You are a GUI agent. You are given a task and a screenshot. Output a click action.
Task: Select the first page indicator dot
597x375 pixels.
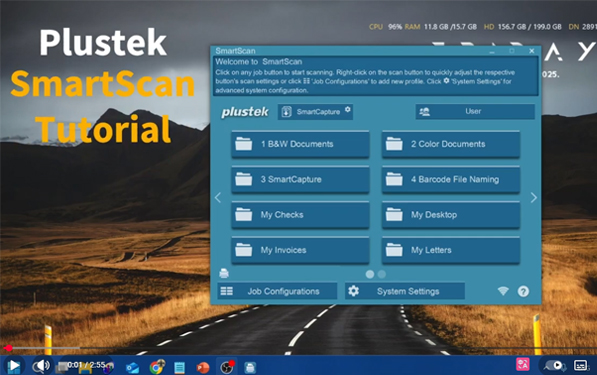click(x=369, y=274)
